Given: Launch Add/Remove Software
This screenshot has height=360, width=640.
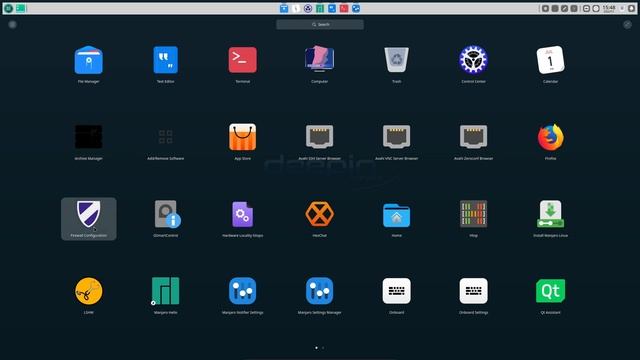Looking at the screenshot, I should tap(165, 137).
